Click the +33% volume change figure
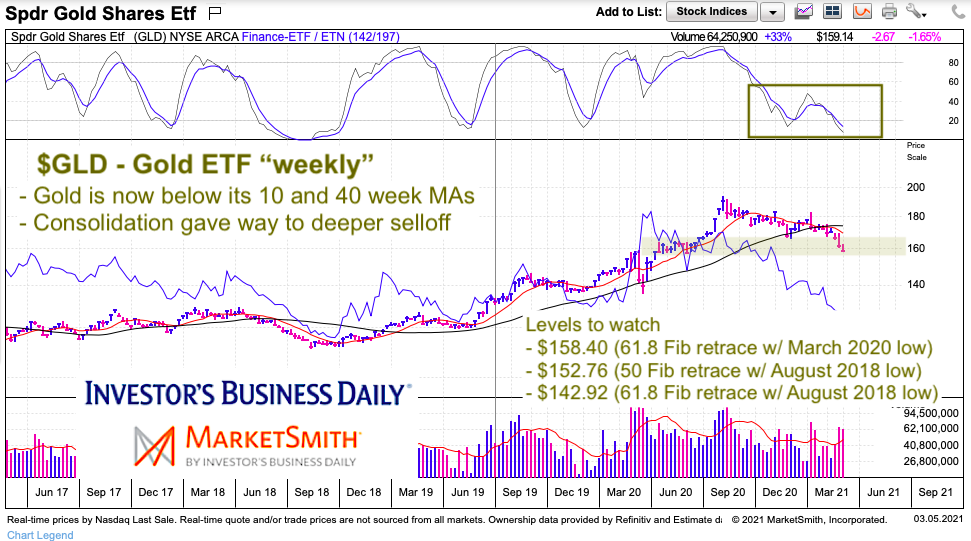 [x=778, y=37]
